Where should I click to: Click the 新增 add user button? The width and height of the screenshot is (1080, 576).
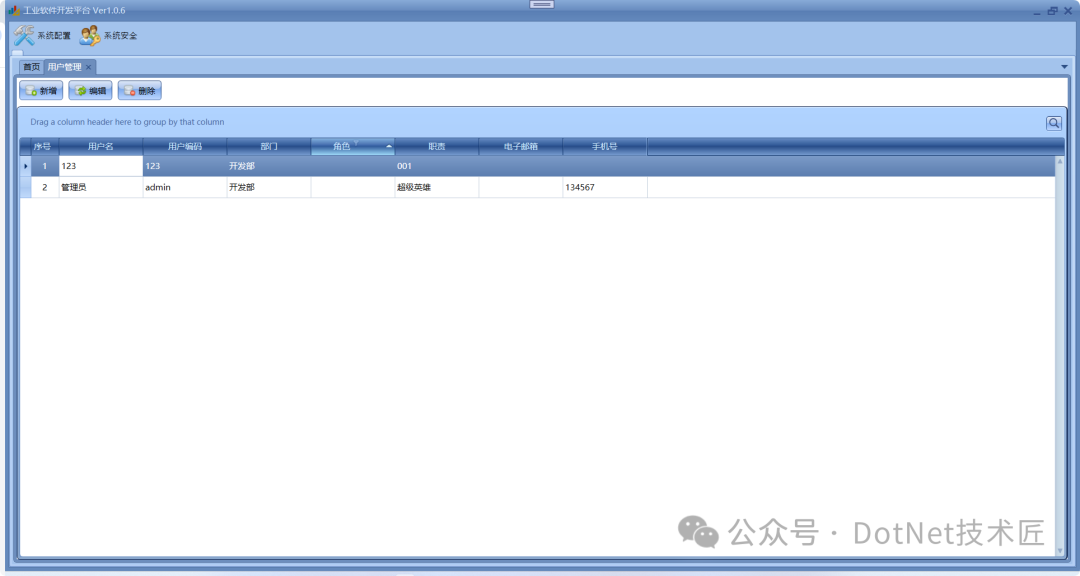coord(41,90)
